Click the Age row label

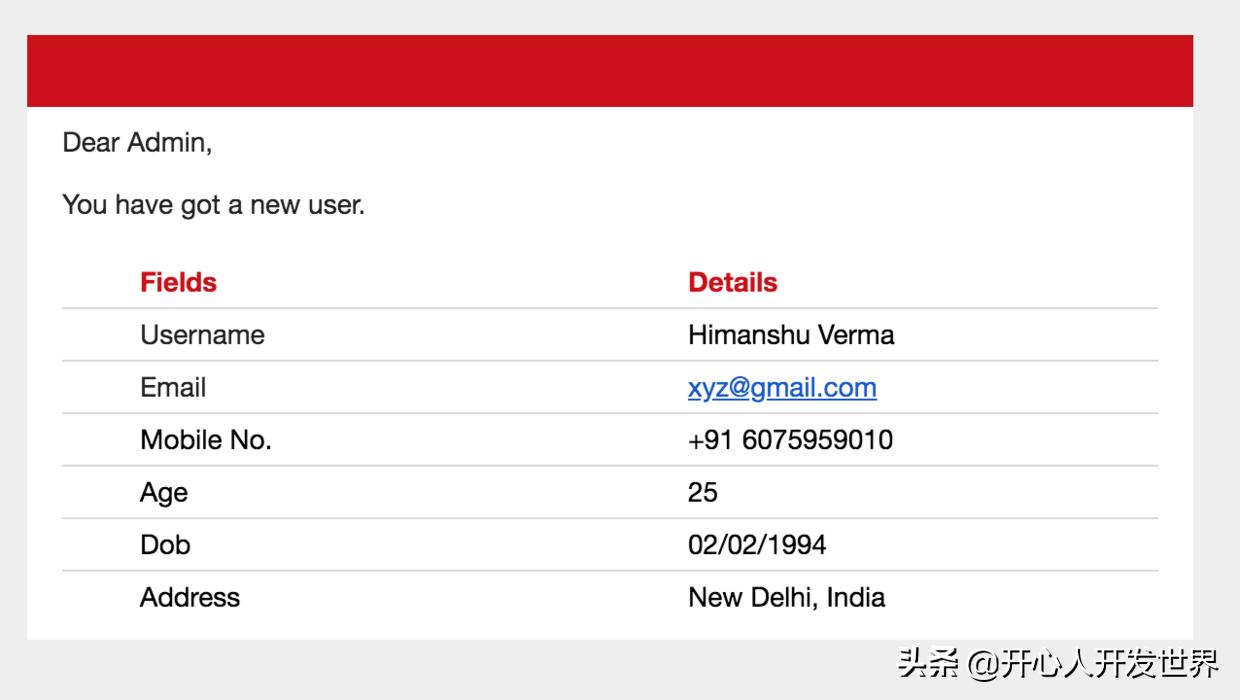(x=162, y=491)
